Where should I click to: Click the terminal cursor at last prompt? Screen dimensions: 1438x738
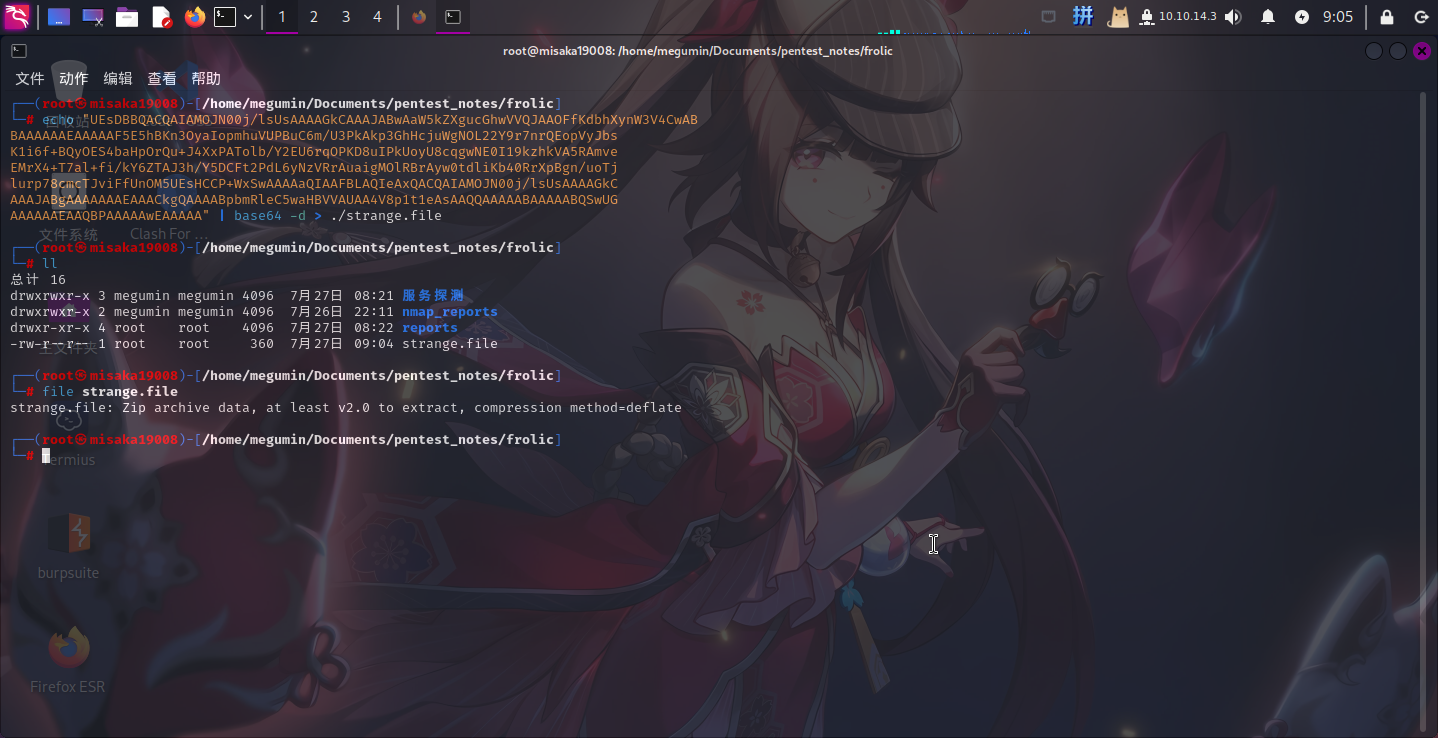coord(46,455)
